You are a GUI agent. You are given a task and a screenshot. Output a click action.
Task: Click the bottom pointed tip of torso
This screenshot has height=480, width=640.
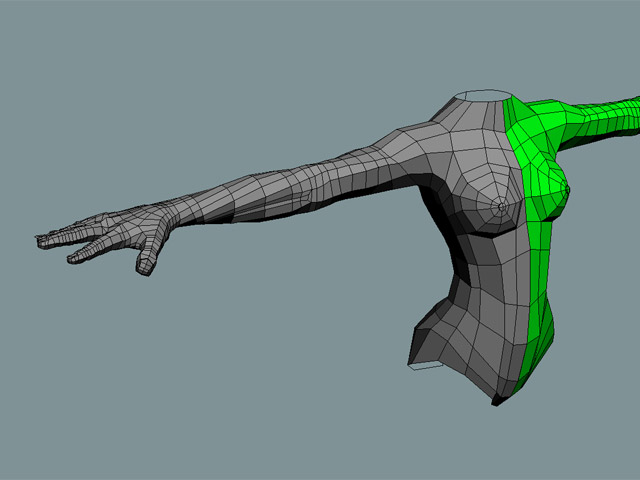point(495,403)
